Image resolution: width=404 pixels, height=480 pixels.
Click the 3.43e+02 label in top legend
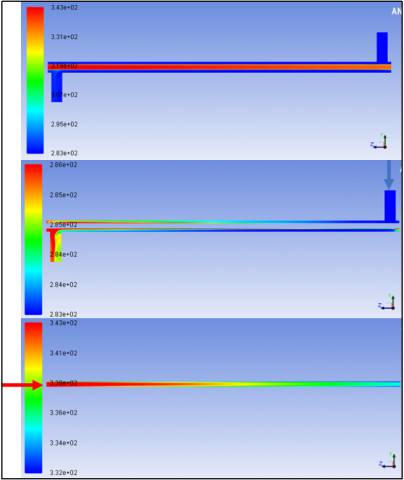coord(64,7)
